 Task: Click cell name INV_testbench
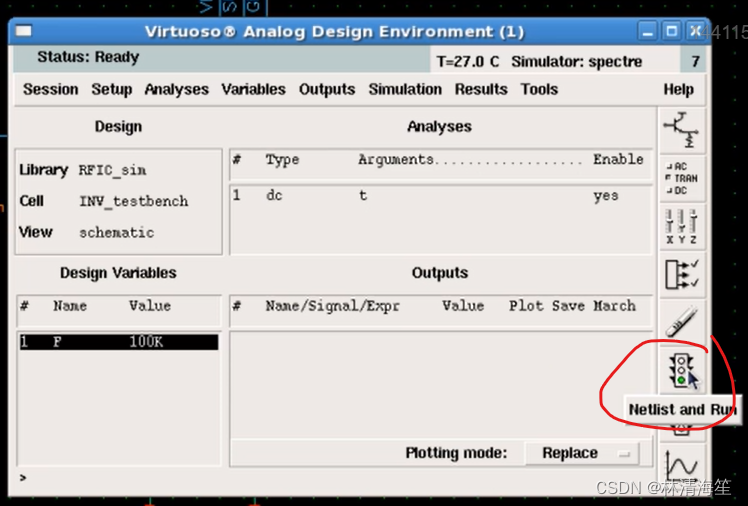pyautogui.click(x=134, y=201)
